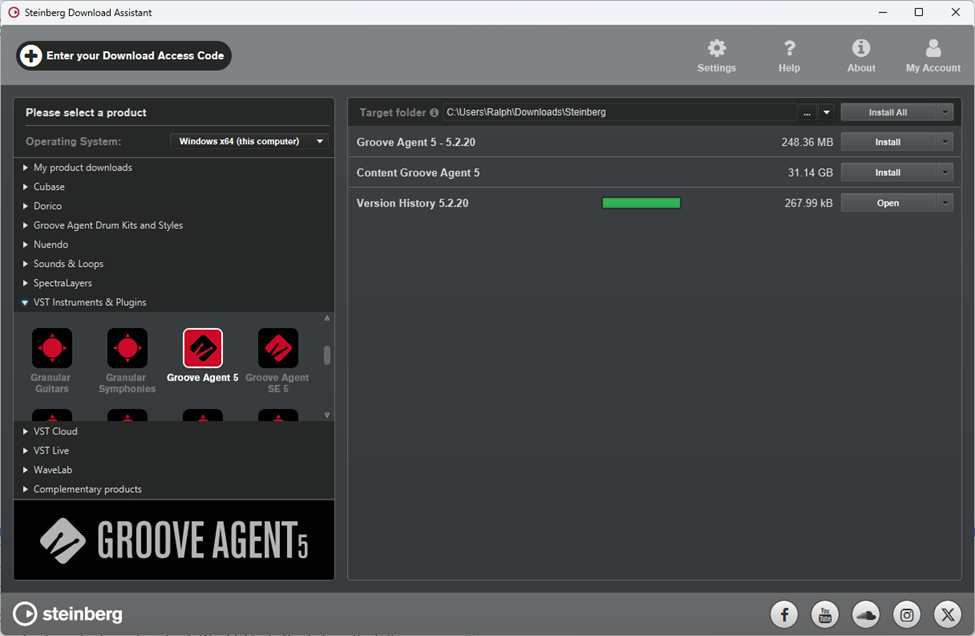The width and height of the screenshot is (975, 636).
Task: Click the Groove Agent 5 banner image
Action: [x=174, y=540]
